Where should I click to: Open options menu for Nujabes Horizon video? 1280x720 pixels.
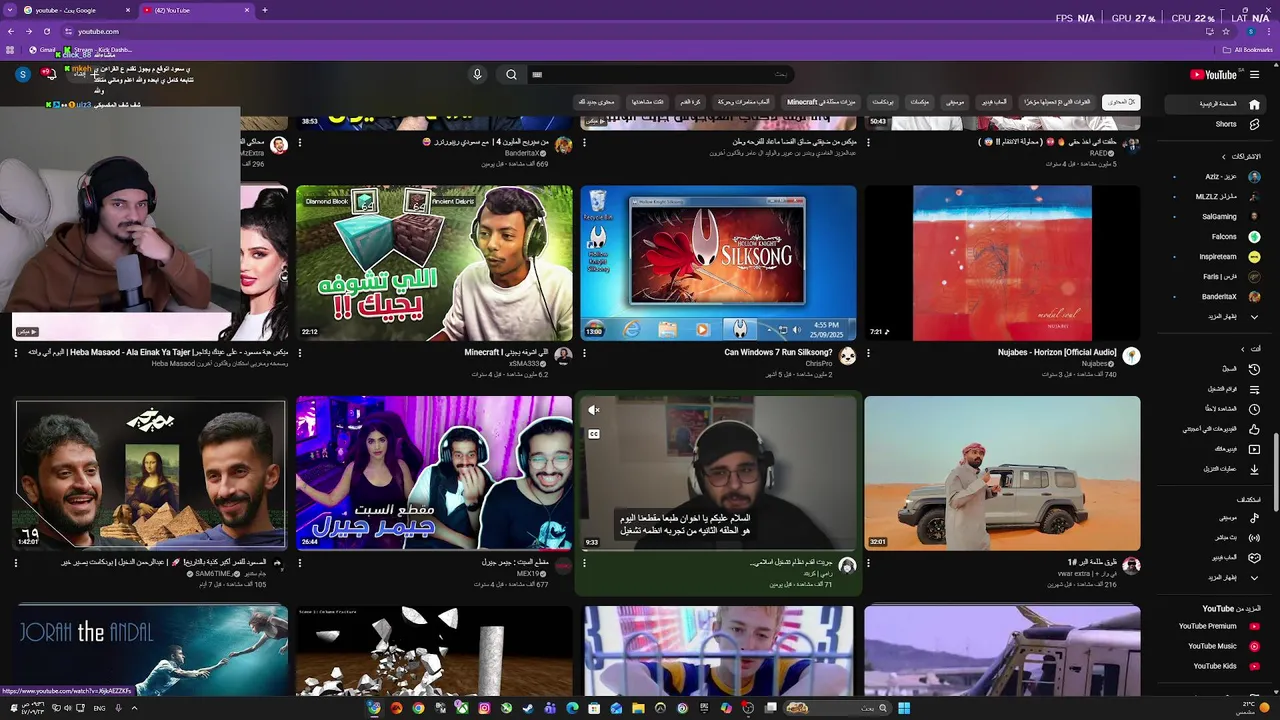click(868, 353)
